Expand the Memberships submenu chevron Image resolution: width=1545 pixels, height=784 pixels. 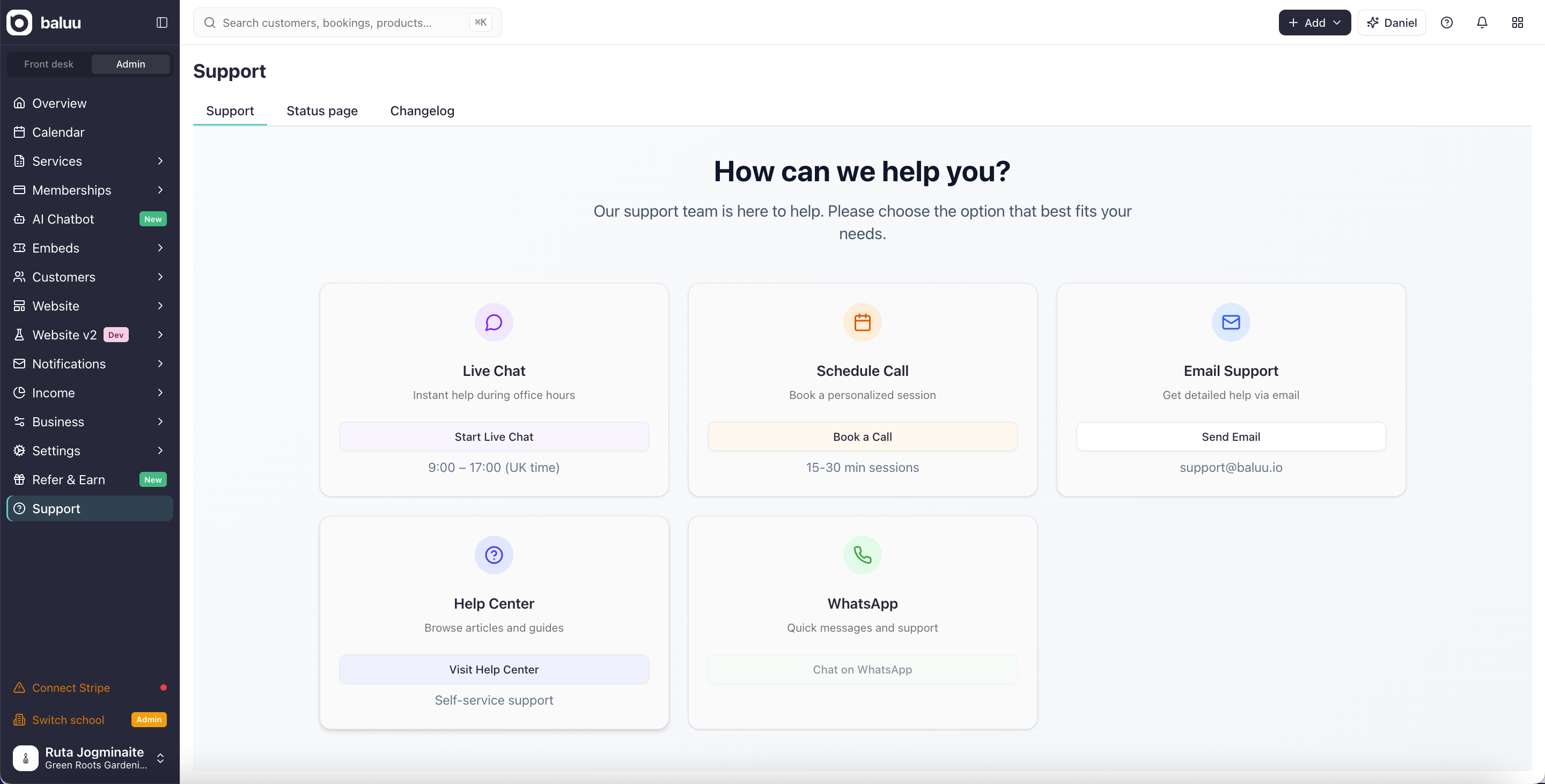pos(160,190)
